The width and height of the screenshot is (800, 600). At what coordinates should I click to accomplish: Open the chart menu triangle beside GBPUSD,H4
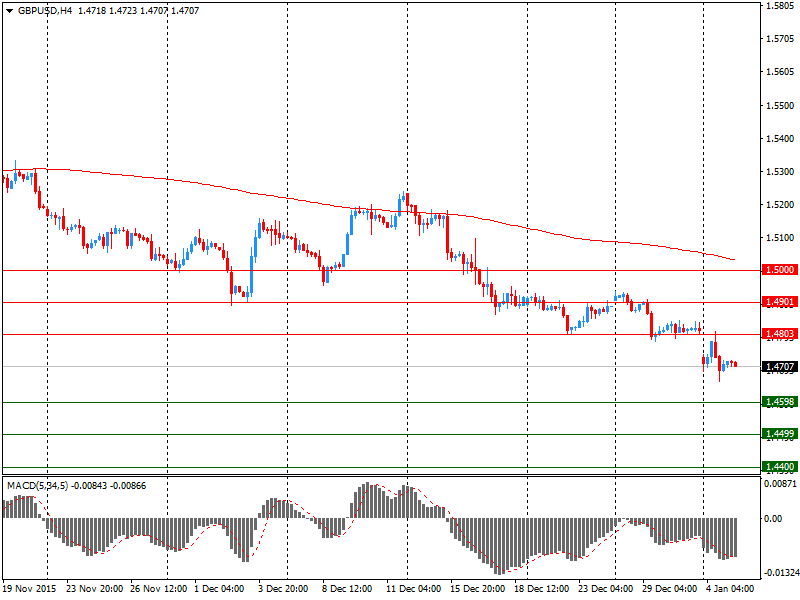pyautogui.click(x=9, y=11)
